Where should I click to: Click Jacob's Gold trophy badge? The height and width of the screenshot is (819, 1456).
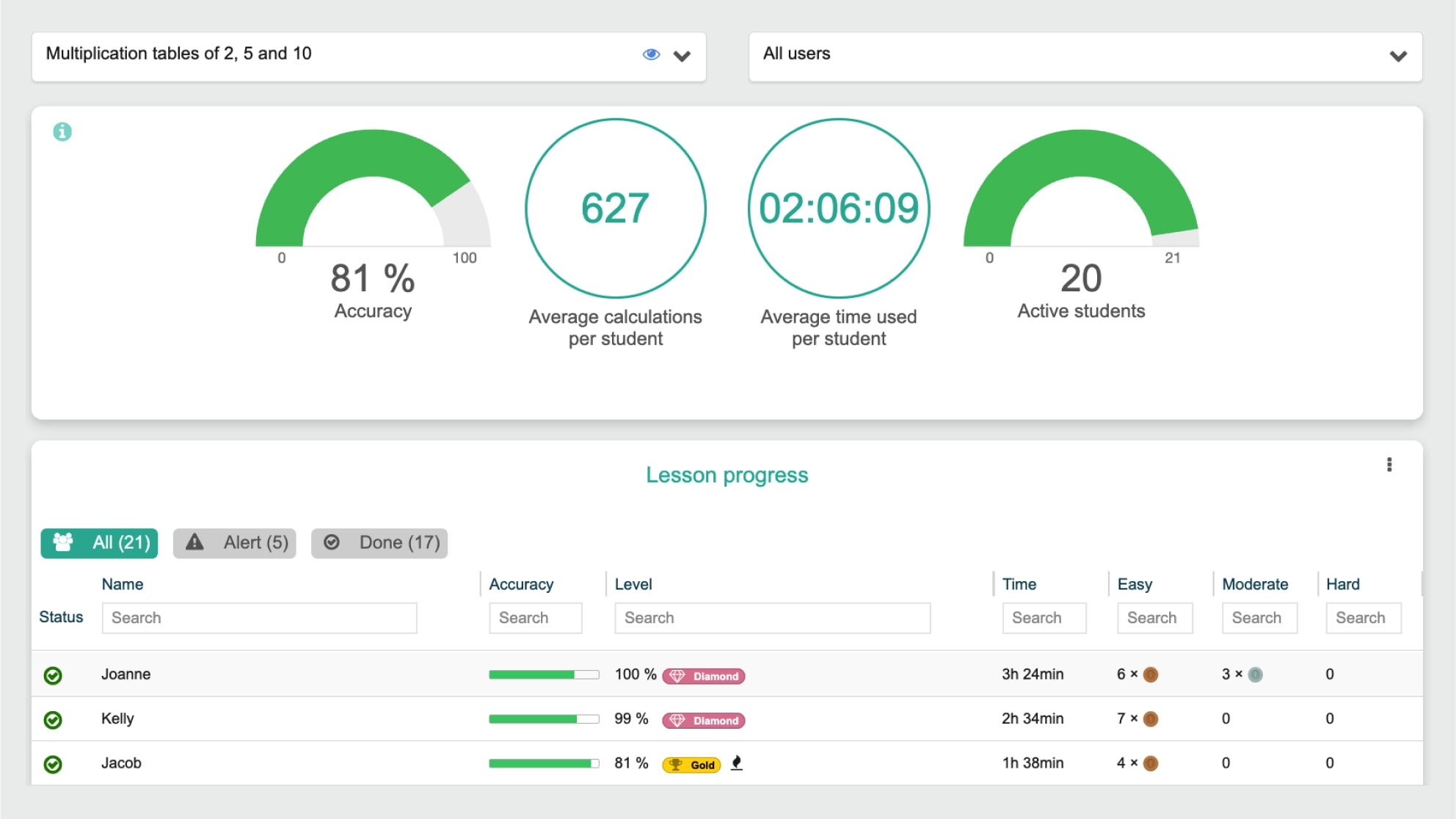tap(691, 765)
